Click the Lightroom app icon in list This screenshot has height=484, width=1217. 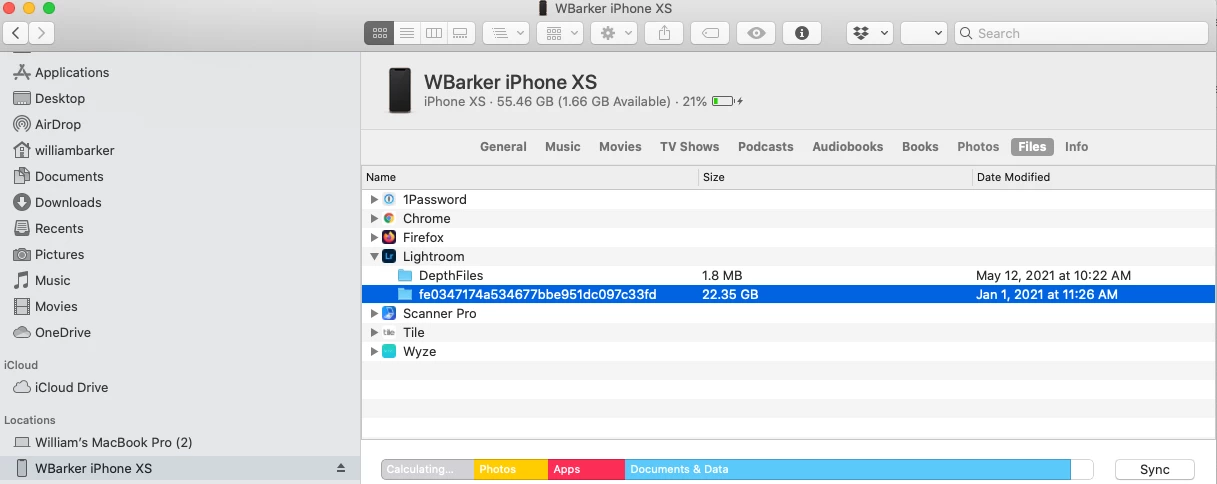coord(389,256)
